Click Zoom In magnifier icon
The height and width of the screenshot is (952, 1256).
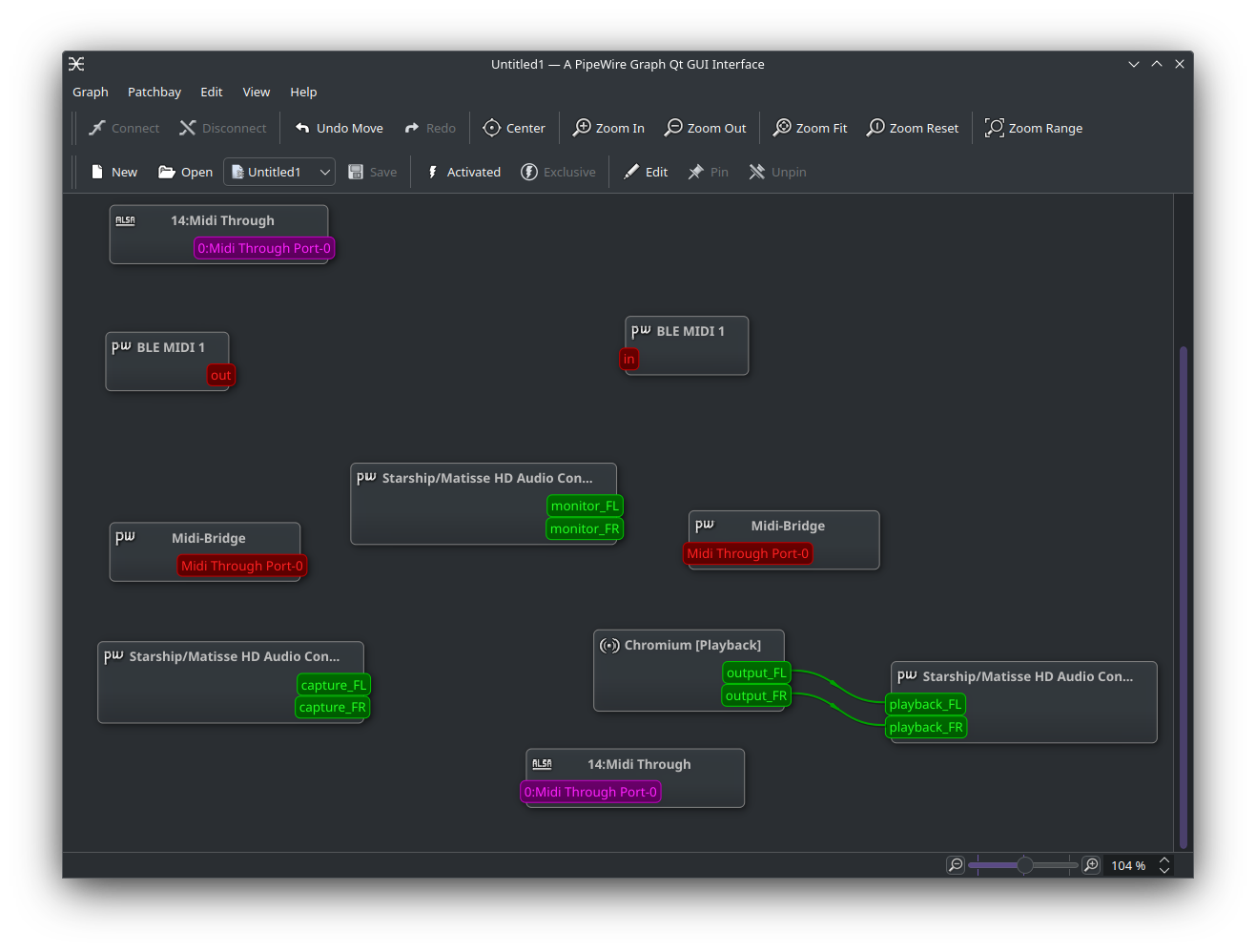tap(582, 128)
